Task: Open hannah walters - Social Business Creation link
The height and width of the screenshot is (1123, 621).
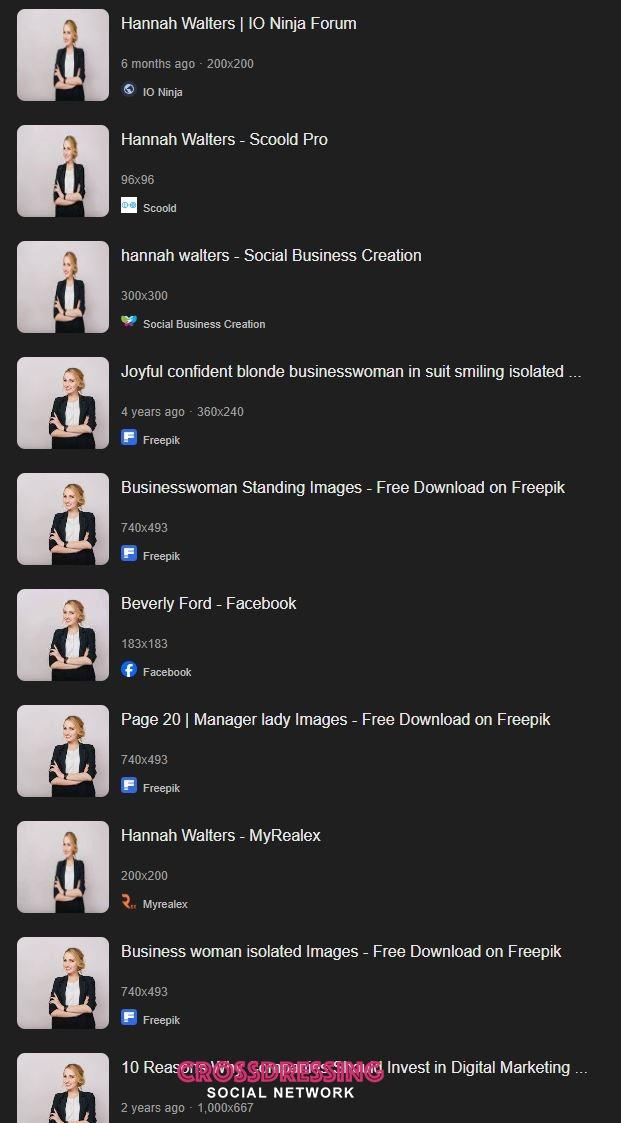Action: click(271, 256)
